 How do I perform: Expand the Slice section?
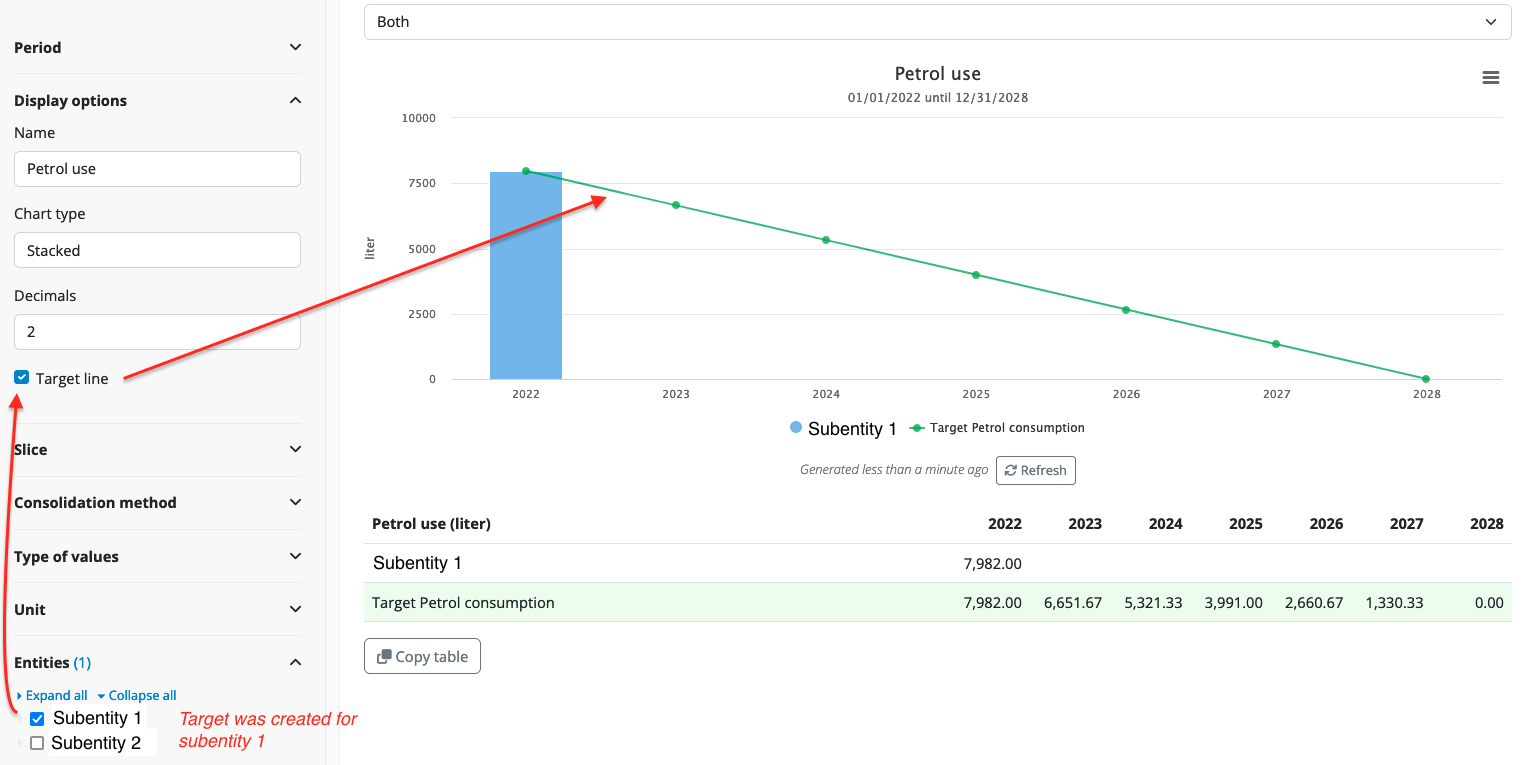coord(157,450)
